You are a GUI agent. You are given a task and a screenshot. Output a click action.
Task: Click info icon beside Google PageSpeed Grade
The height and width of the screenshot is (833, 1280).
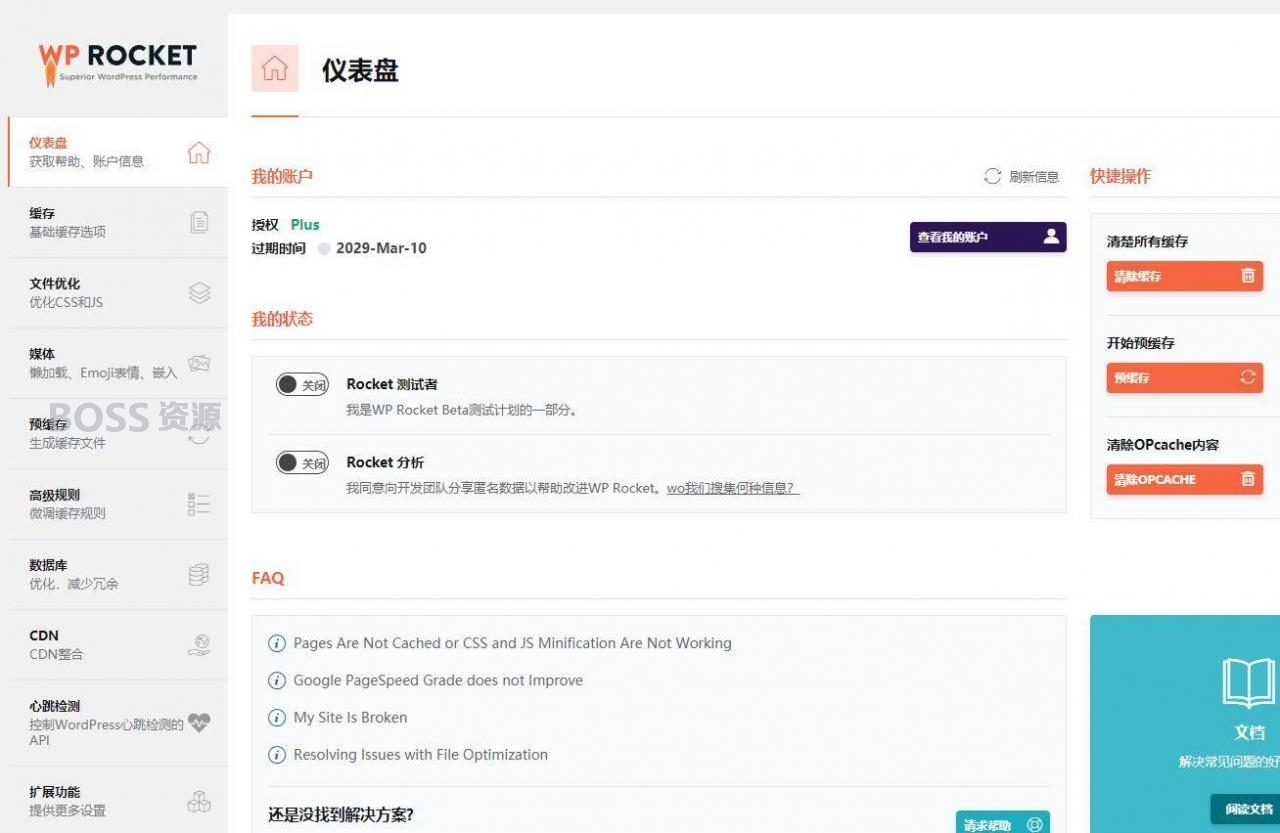(277, 681)
